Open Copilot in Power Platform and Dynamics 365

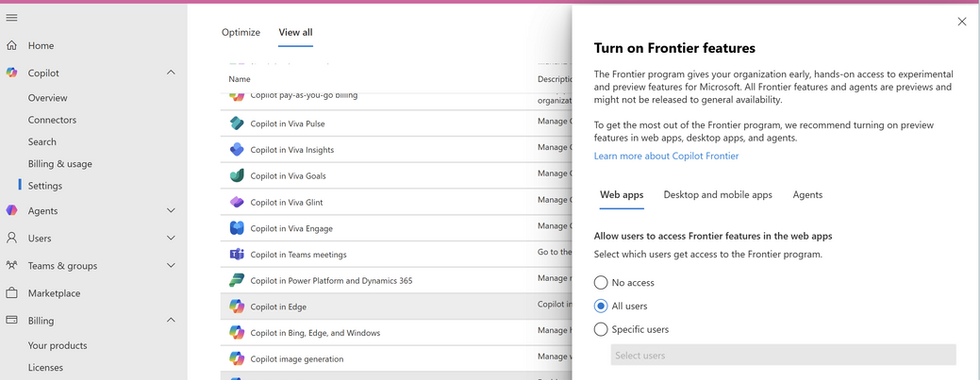point(331,281)
